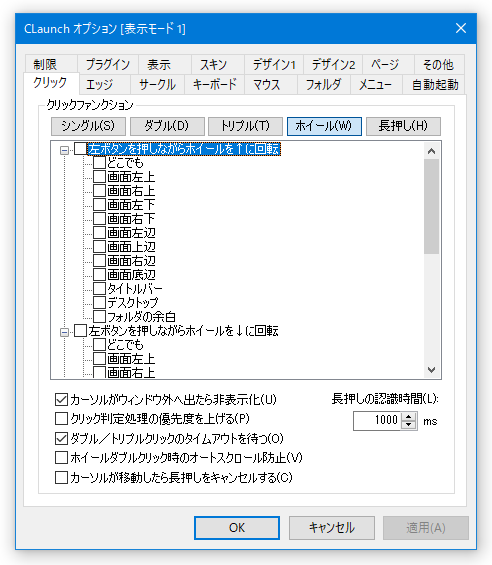The height and width of the screenshot is (565, 492).
Task: Open the キーボード tab
Action: (215, 85)
